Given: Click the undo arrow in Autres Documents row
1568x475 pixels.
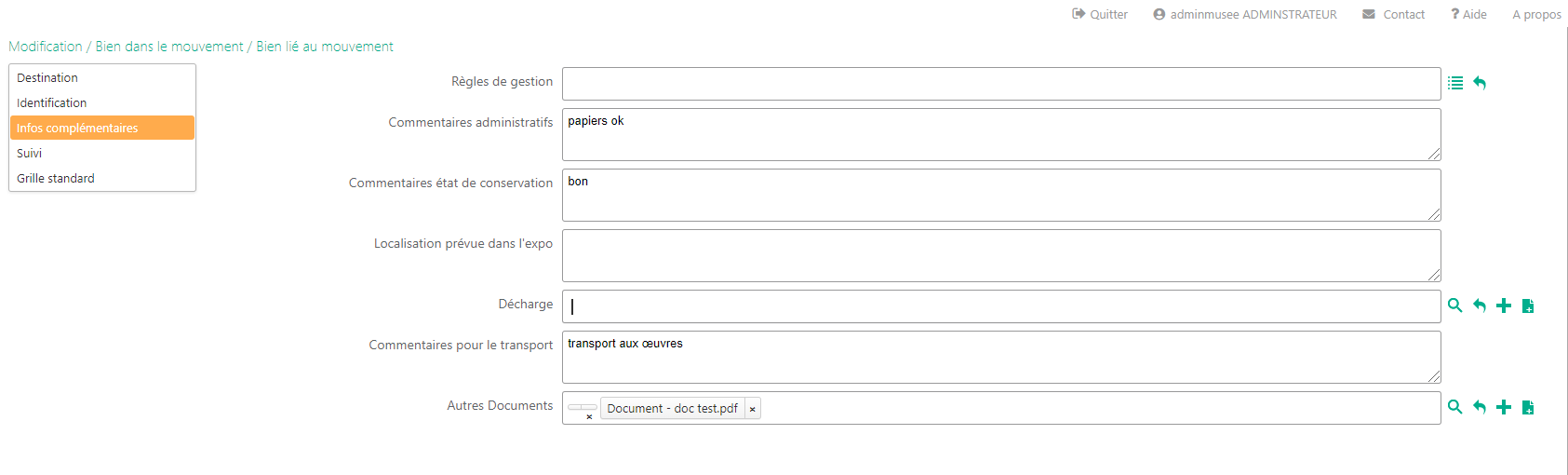Looking at the screenshot, I should 1480,407.
